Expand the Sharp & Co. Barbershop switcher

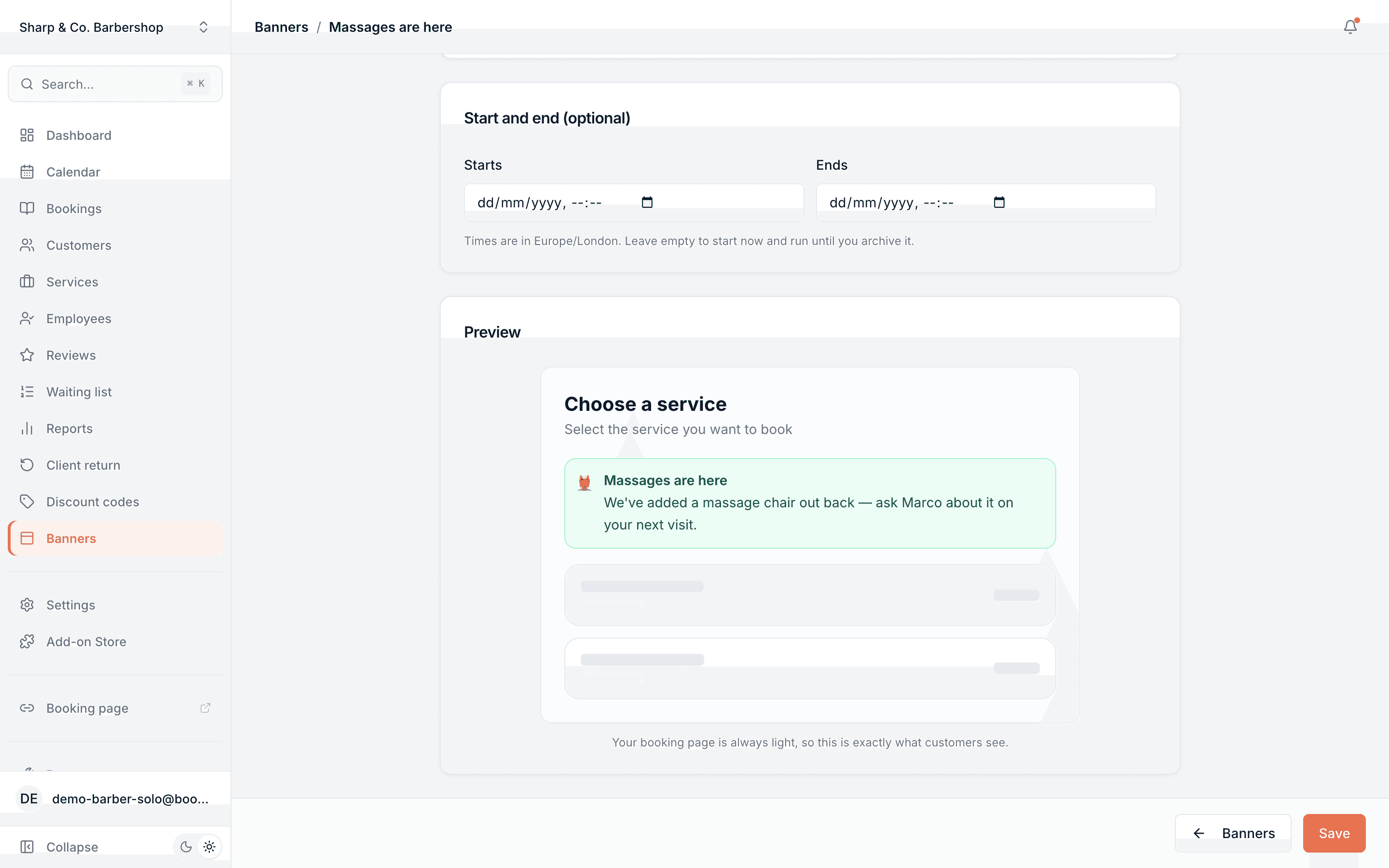pyautogui.click(x=115, y=27)
